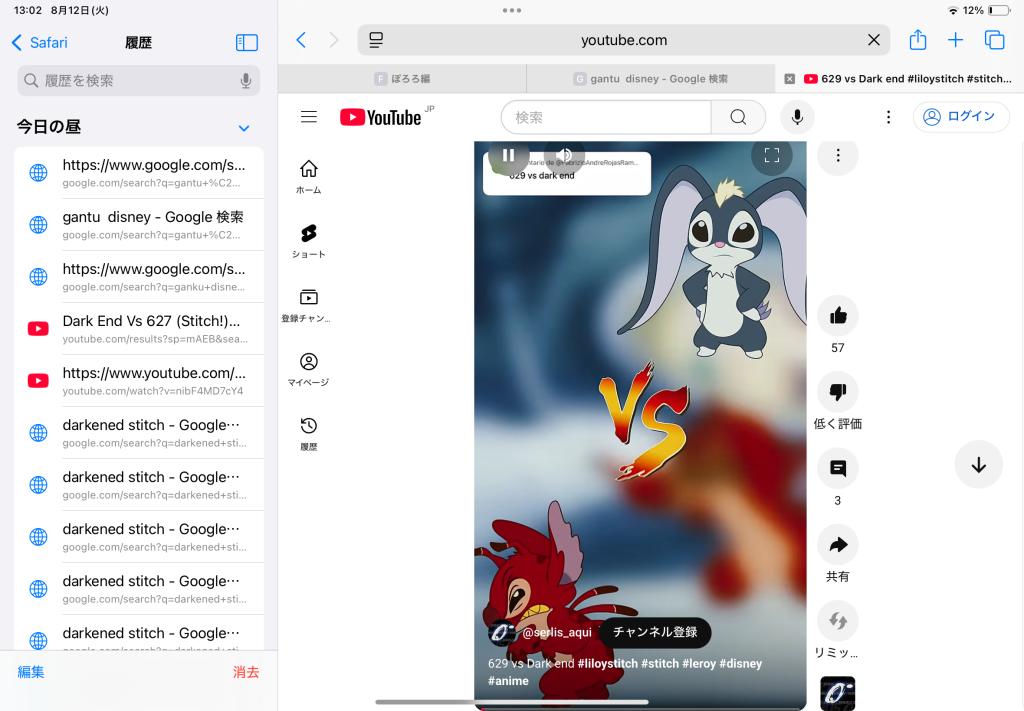Screen dimensions: 1024x711
Task: Start YouTube voice search microphone
Action: coord(797,117)
